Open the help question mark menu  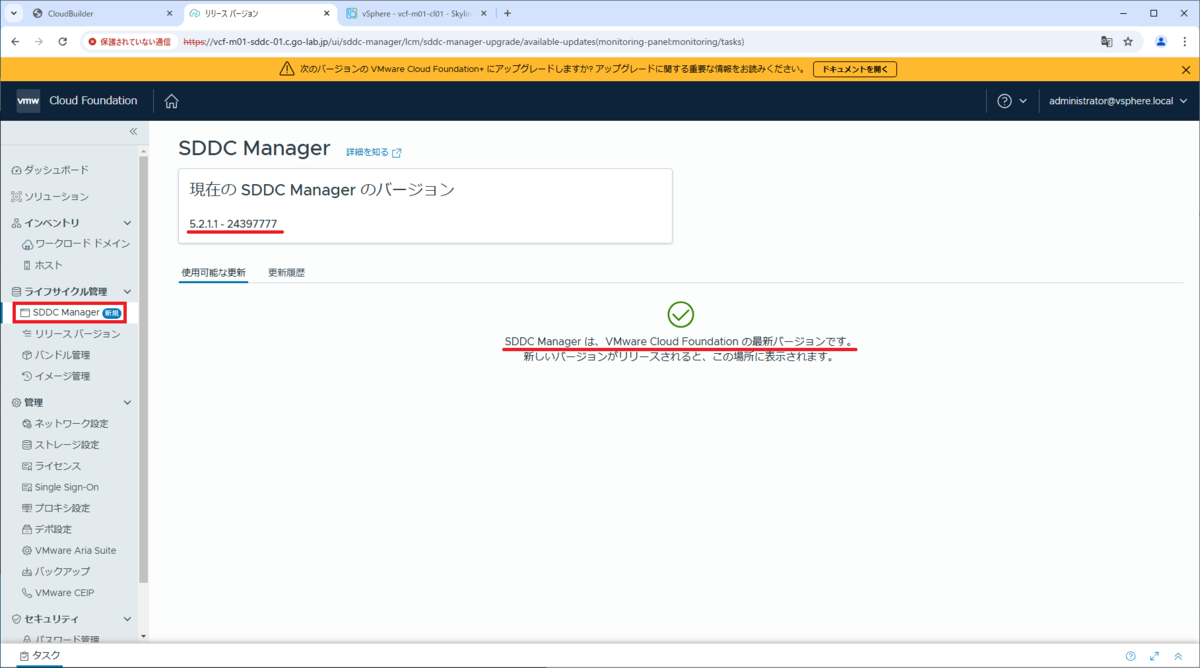click(x=1012, y=101)
